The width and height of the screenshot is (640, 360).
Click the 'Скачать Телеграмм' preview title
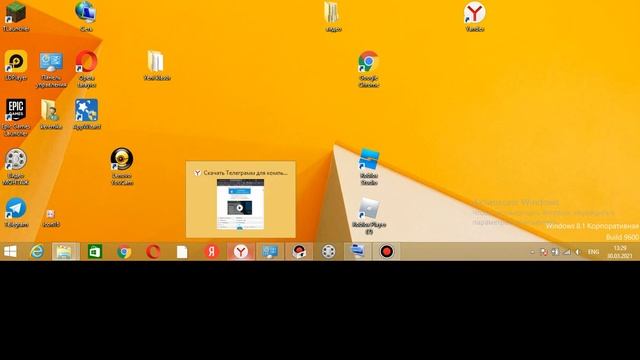pyautogui.click(x=245, y=173)
